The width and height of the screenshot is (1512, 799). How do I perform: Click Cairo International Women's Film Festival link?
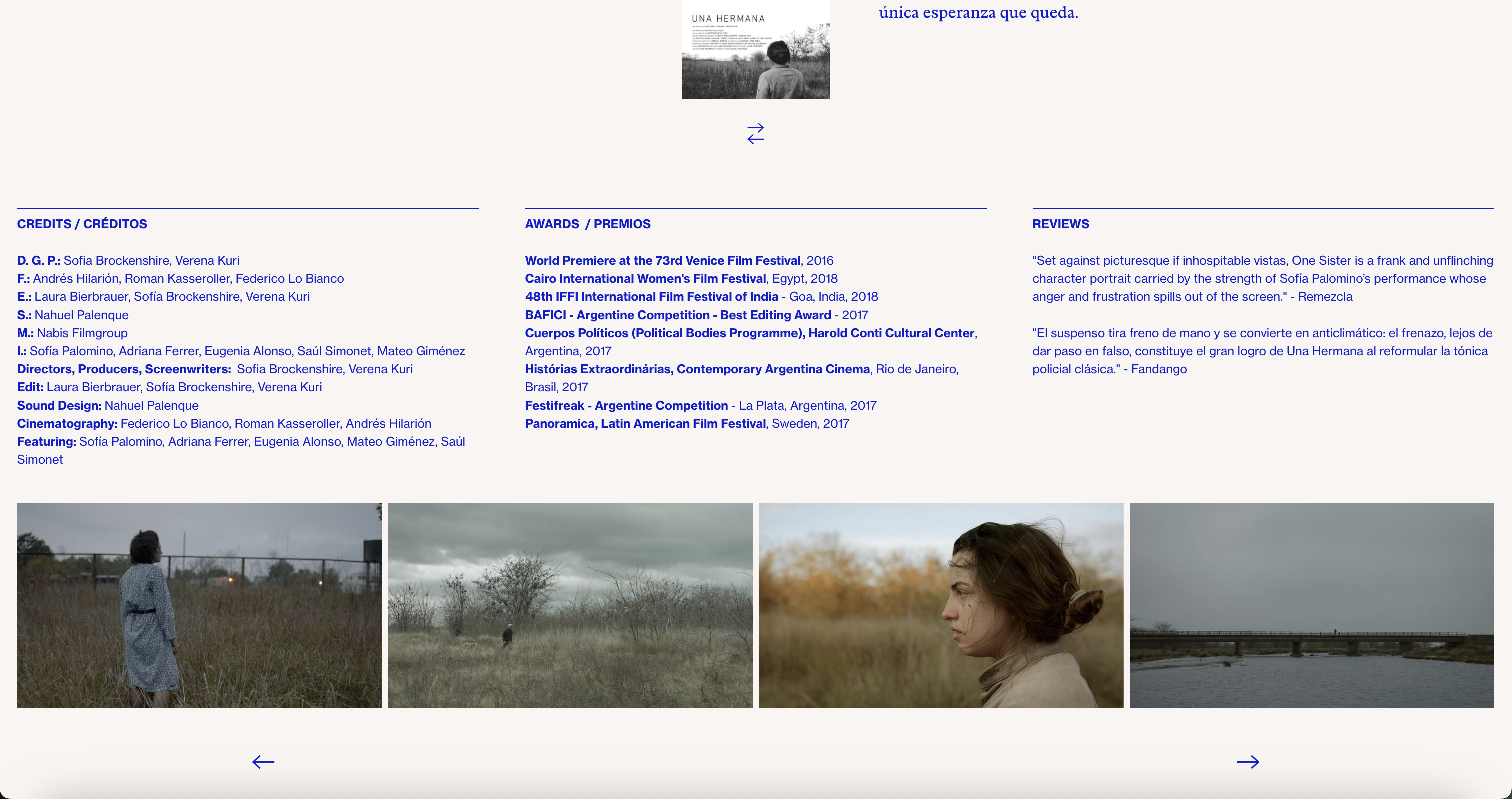(x=645, y=279)
